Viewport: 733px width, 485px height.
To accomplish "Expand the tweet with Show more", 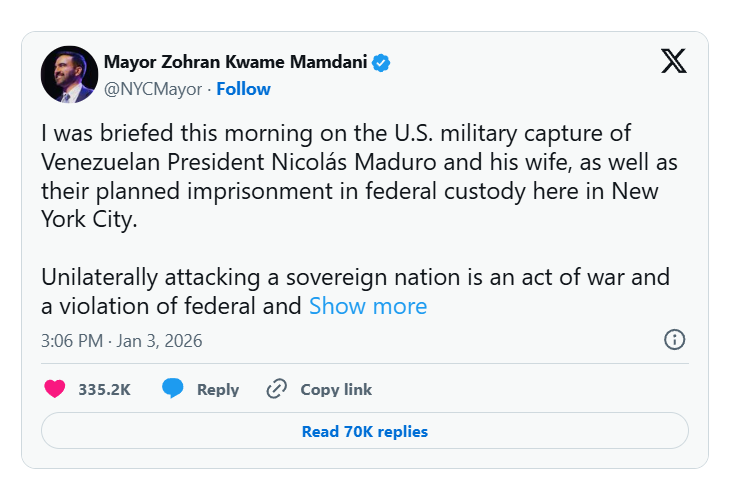I will coord(367,306).
